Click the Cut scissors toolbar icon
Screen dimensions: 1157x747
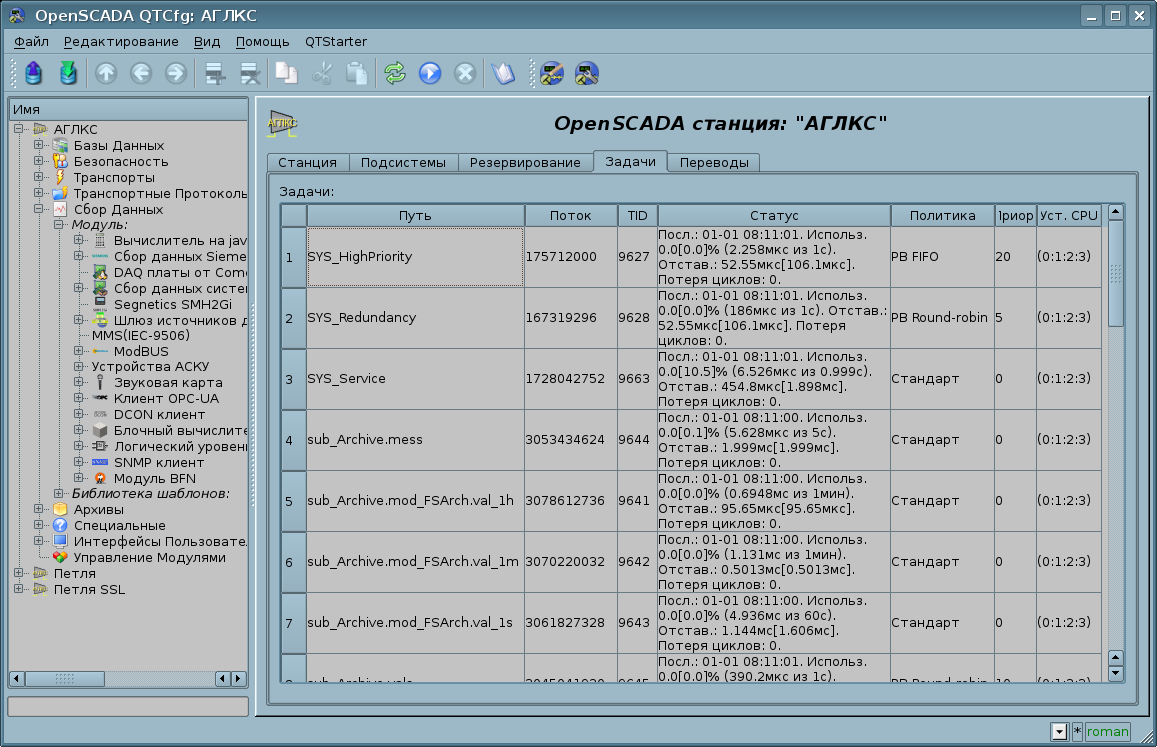(322, 73)
